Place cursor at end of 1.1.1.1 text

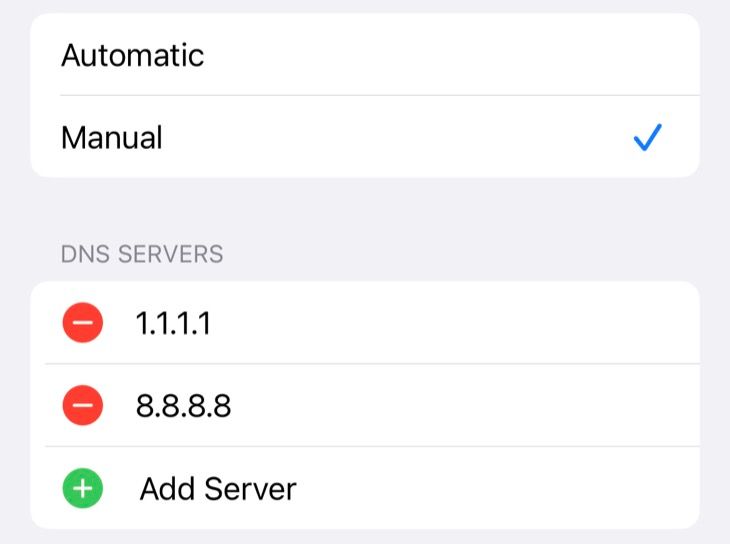[x=211, y=323]
